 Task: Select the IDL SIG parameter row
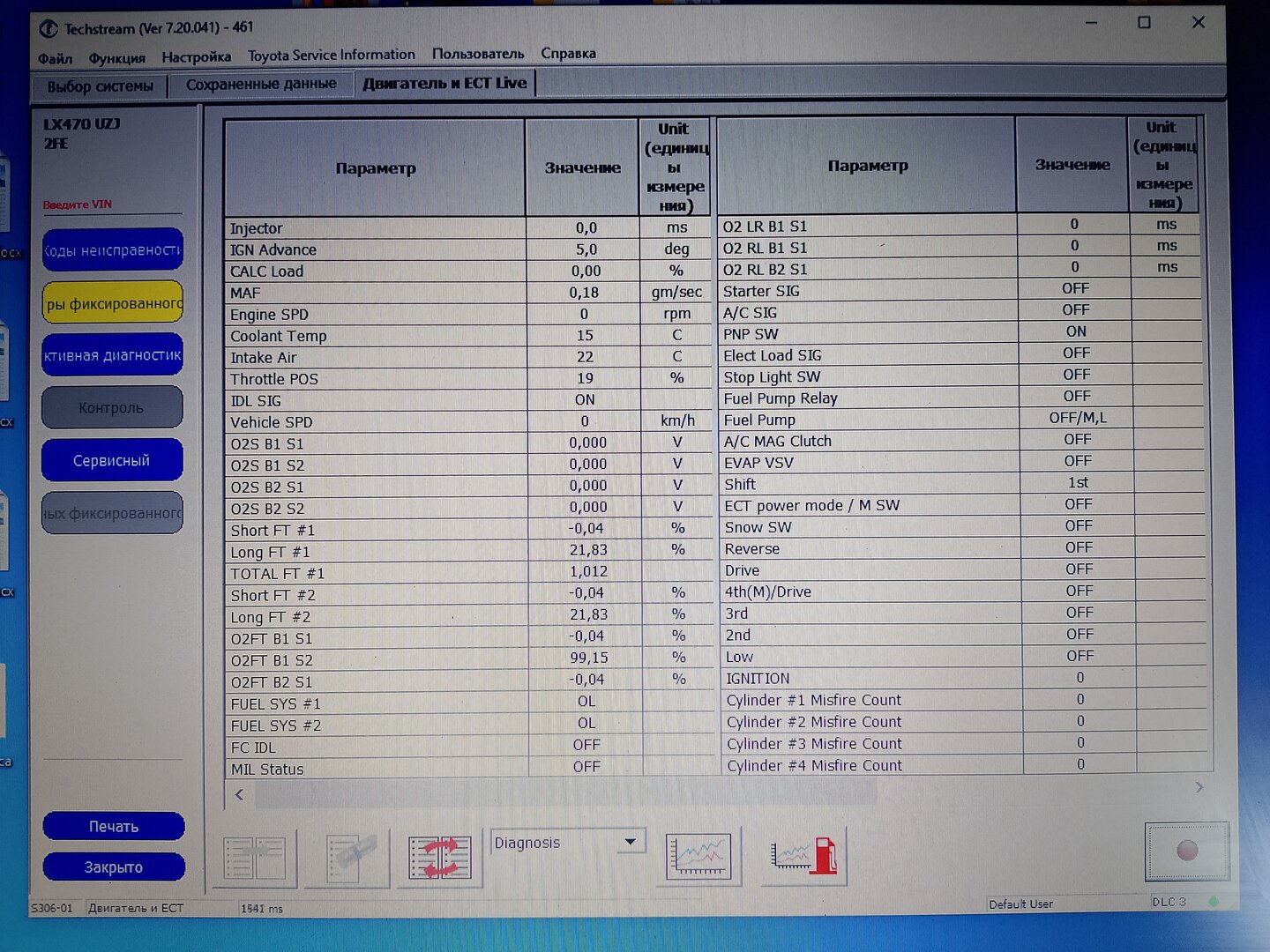click(x=467, y=400)
